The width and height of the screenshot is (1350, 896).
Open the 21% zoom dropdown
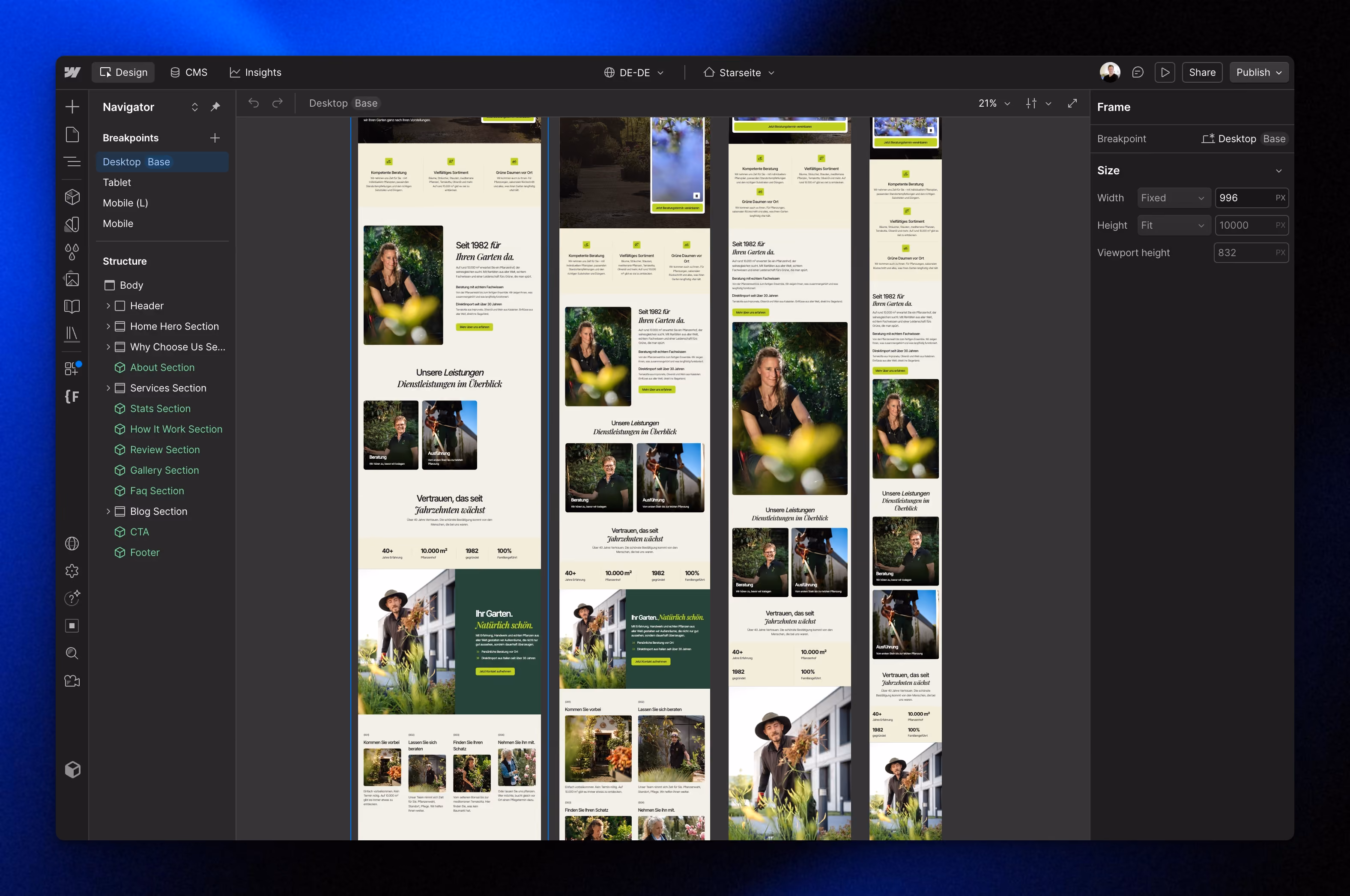point(994,103)
